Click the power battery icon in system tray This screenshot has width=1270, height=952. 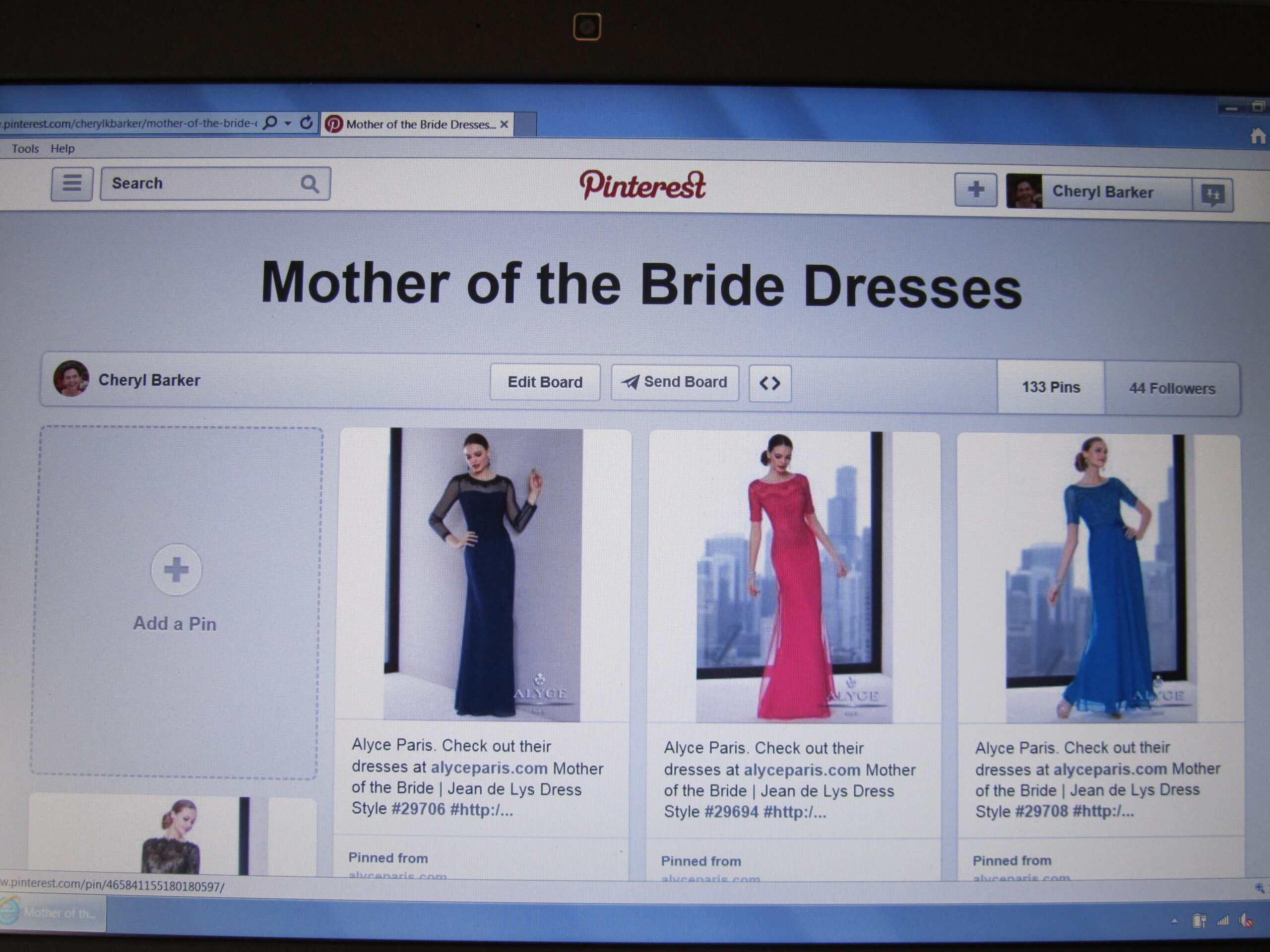(1199, 921)
